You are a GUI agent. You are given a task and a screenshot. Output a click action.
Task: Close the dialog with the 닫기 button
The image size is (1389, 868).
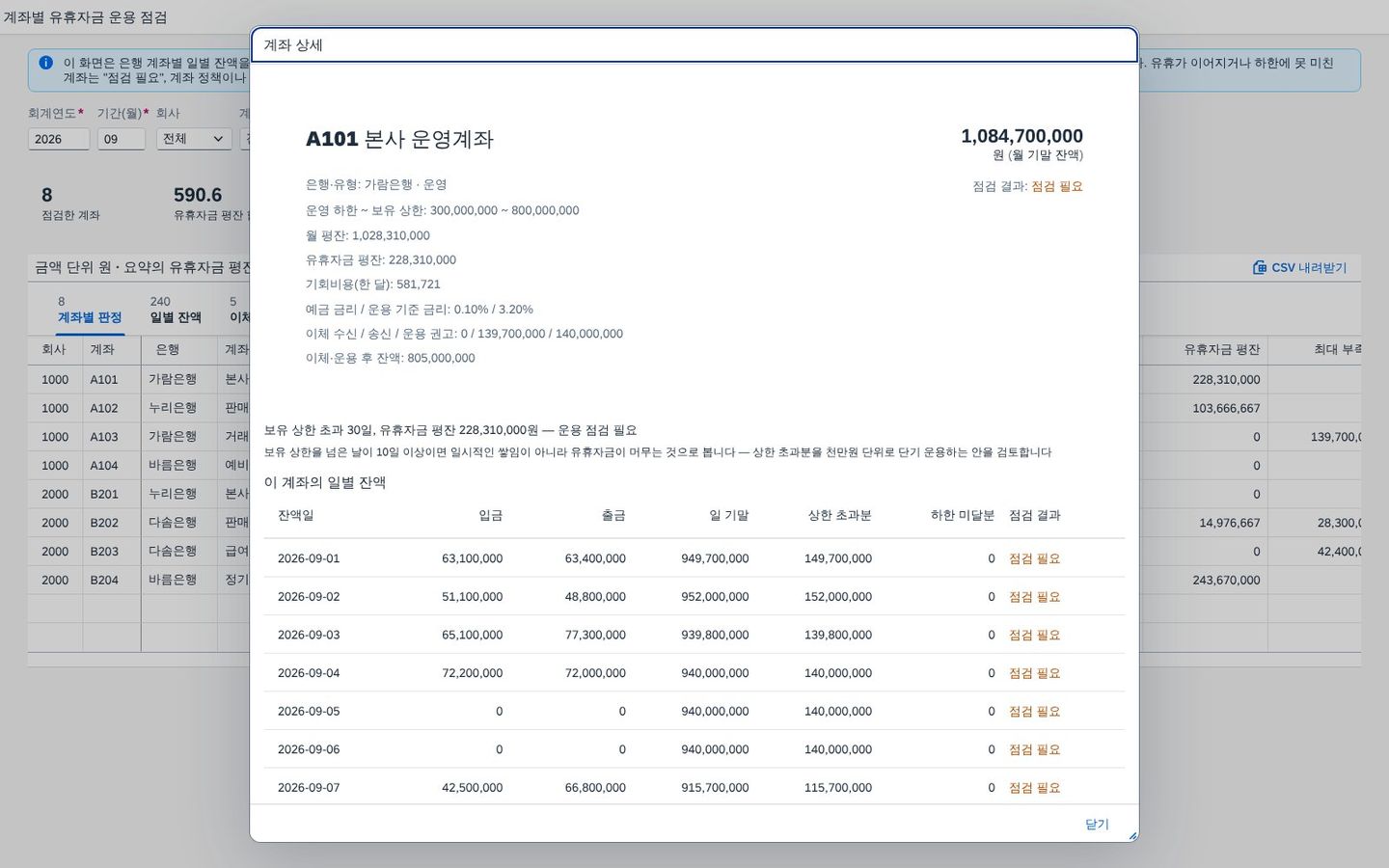click(x=1097, y=825)
